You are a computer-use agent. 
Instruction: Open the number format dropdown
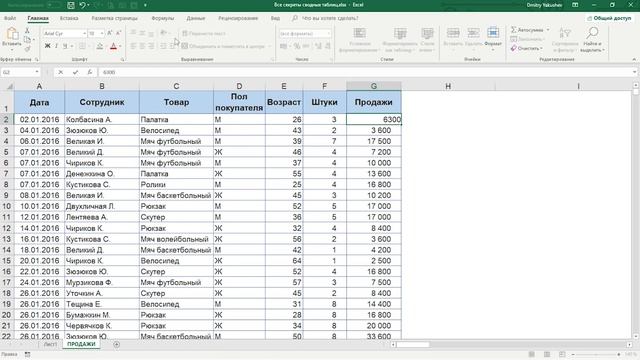(x=328, y=33)
